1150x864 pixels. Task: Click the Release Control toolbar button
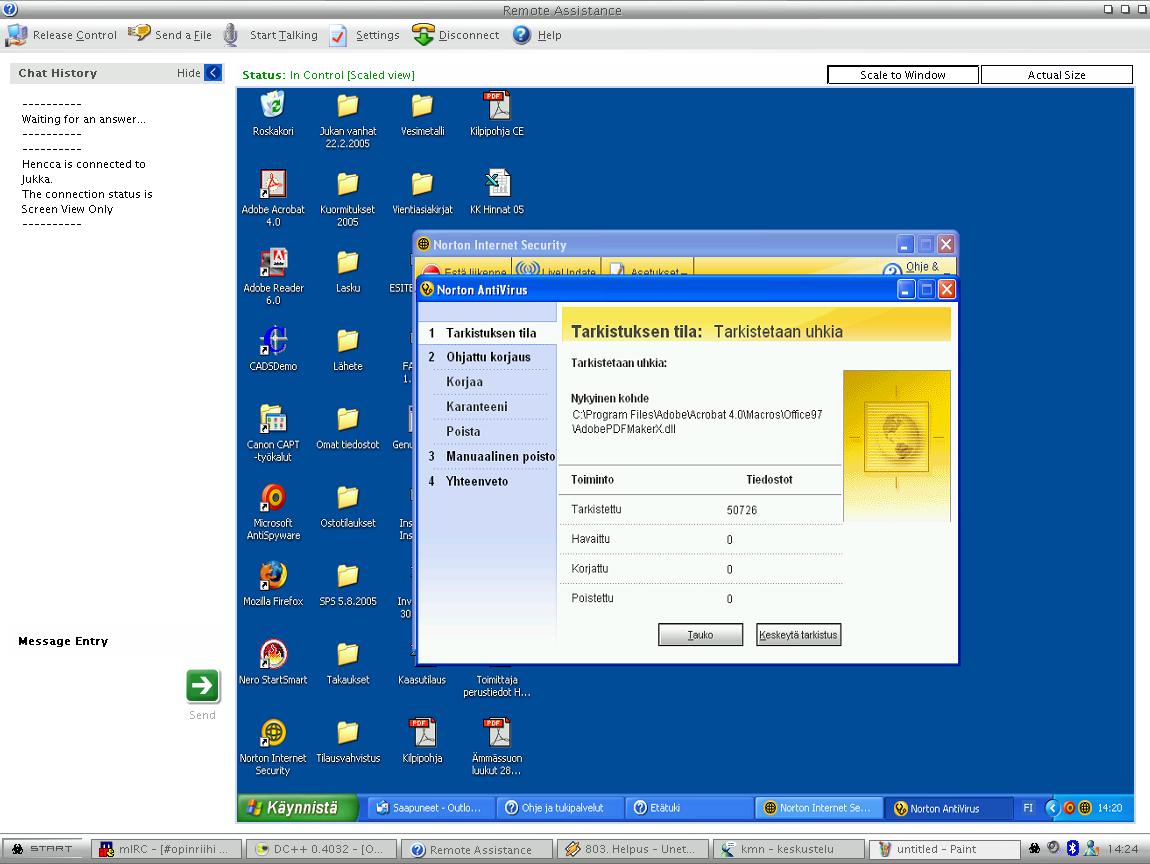(x=61, y=34)
